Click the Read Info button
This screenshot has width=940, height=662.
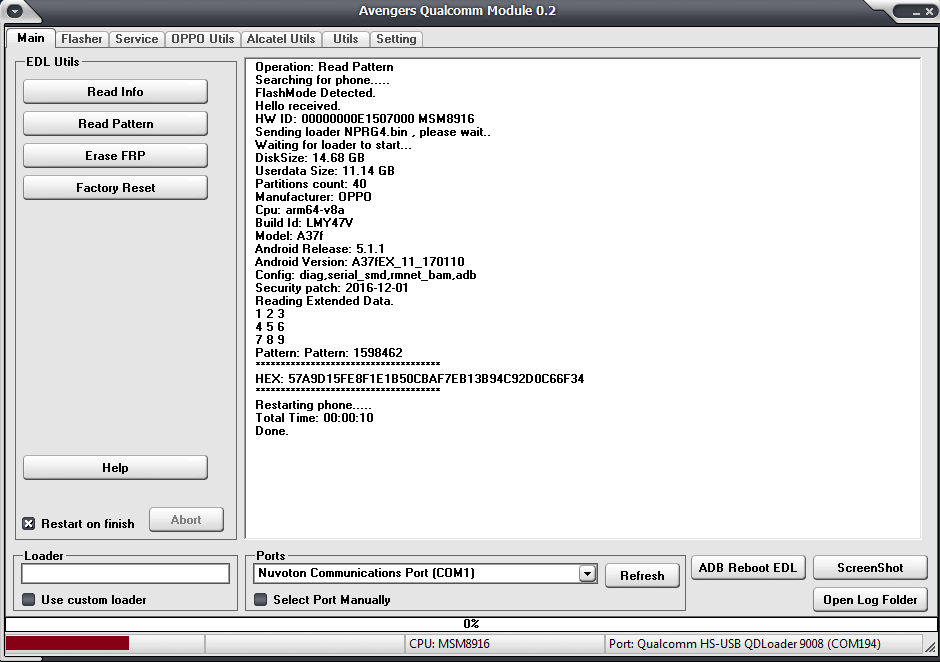click(115, 92)
